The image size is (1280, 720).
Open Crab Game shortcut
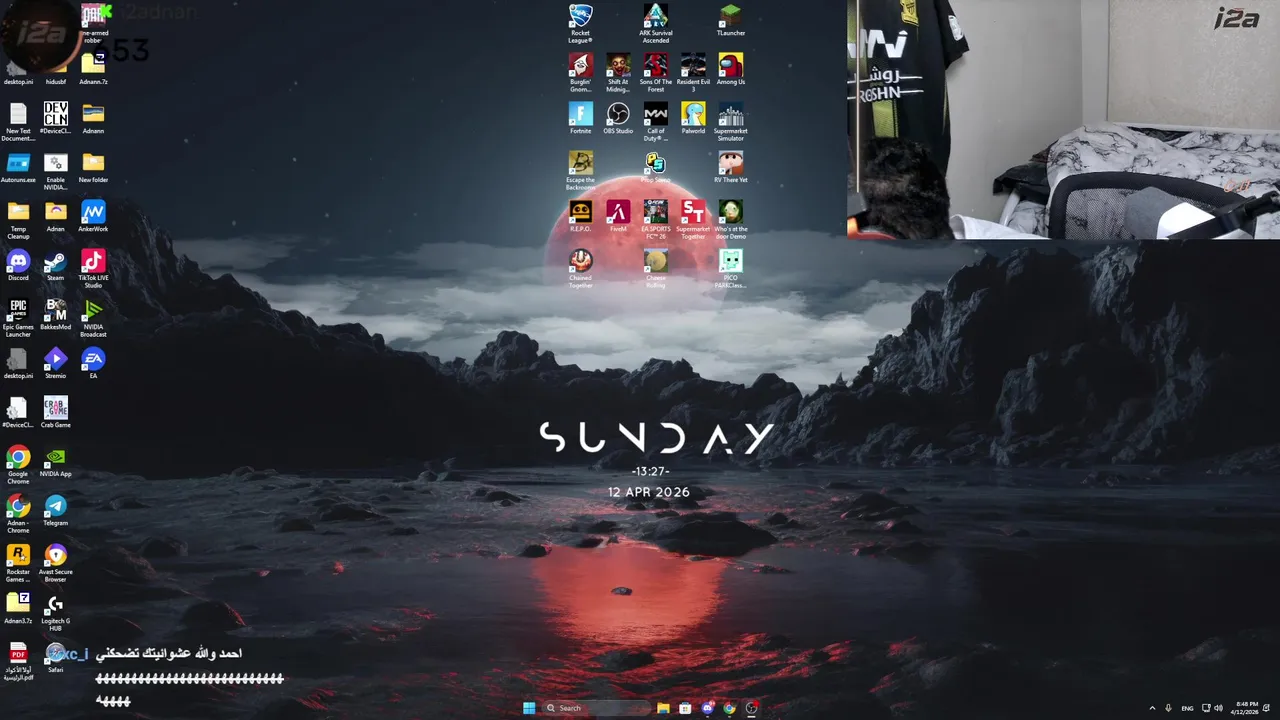pos(55,412)
